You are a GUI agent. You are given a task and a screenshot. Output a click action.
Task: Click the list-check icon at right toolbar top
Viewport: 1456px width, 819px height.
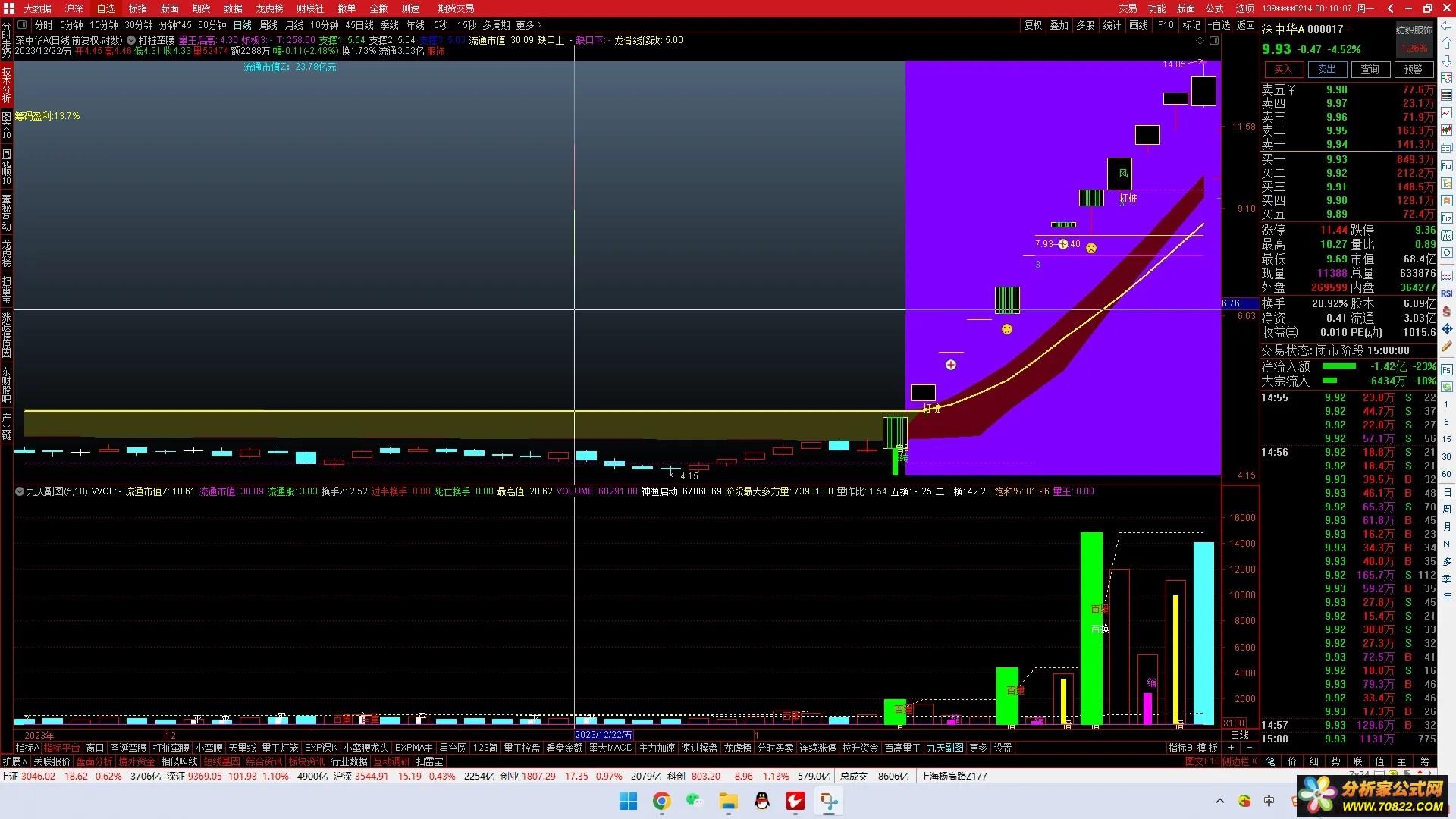click(x=1447, y=78)
